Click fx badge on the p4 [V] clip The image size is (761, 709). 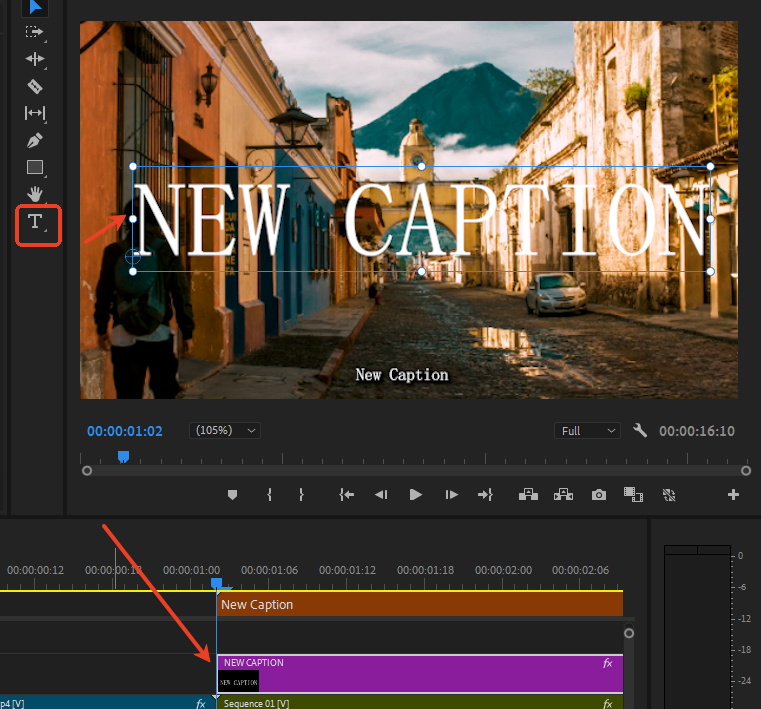click(x=200, y=703)
